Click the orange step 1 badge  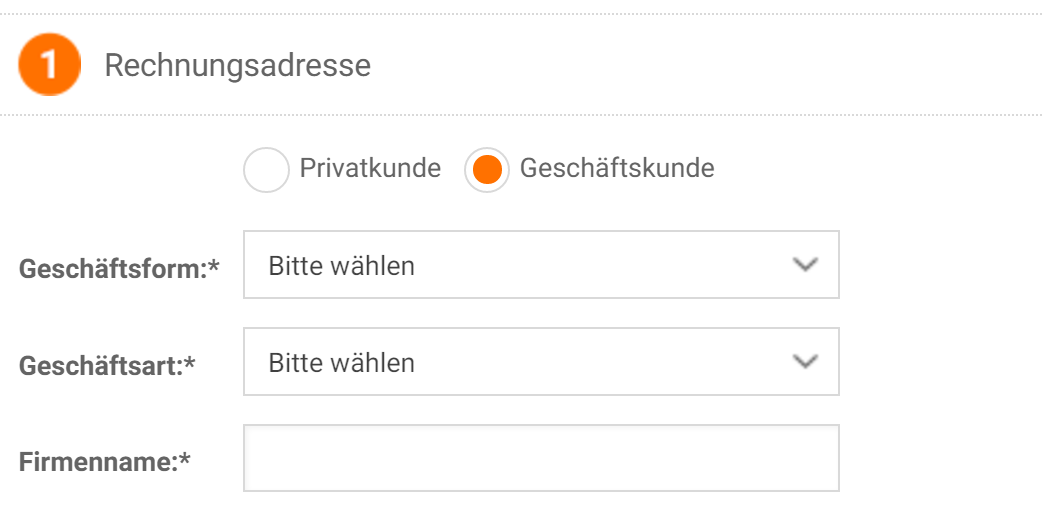pos(49,65)
